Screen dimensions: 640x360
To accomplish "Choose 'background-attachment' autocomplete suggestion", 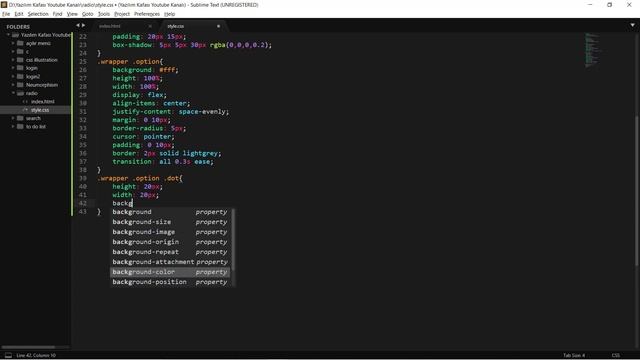I will point(170,262).
